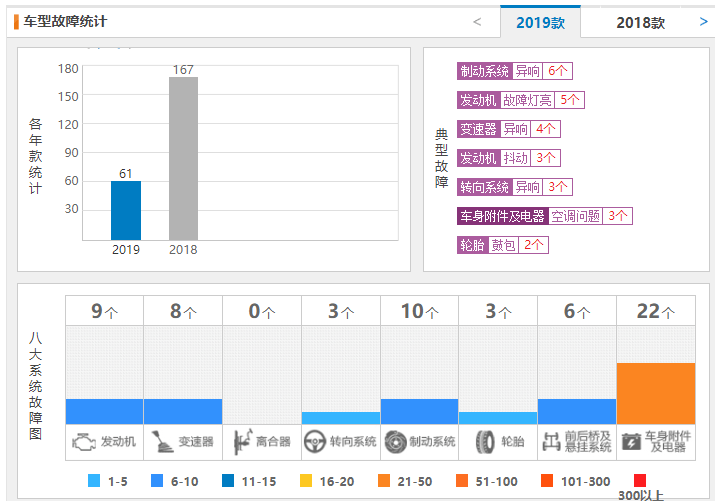Switch to the 2019款 tab
The height and width of the screenshot is (501, 715).
[x=540, y=22]
